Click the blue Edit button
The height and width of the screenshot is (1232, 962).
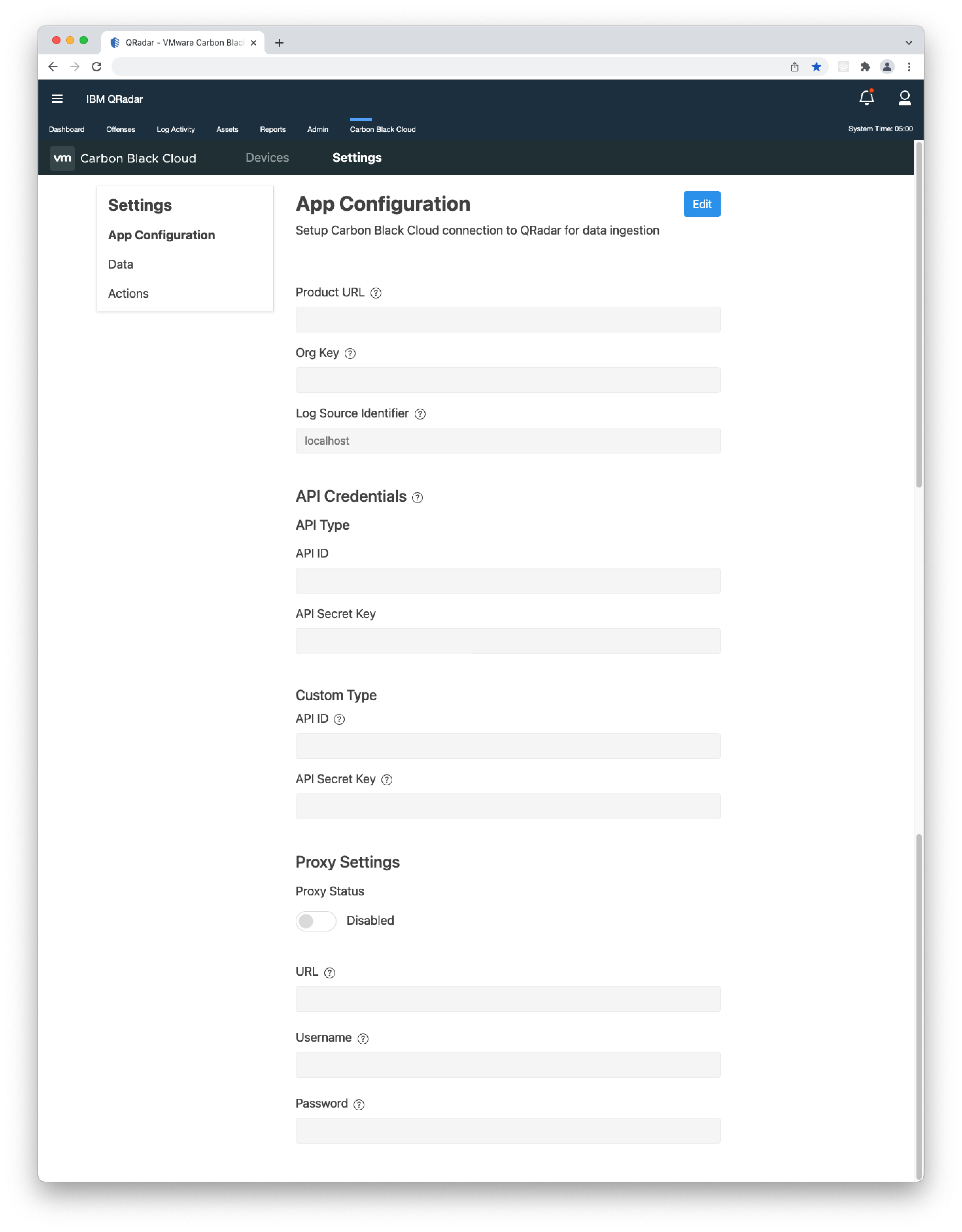pos(702,204)
